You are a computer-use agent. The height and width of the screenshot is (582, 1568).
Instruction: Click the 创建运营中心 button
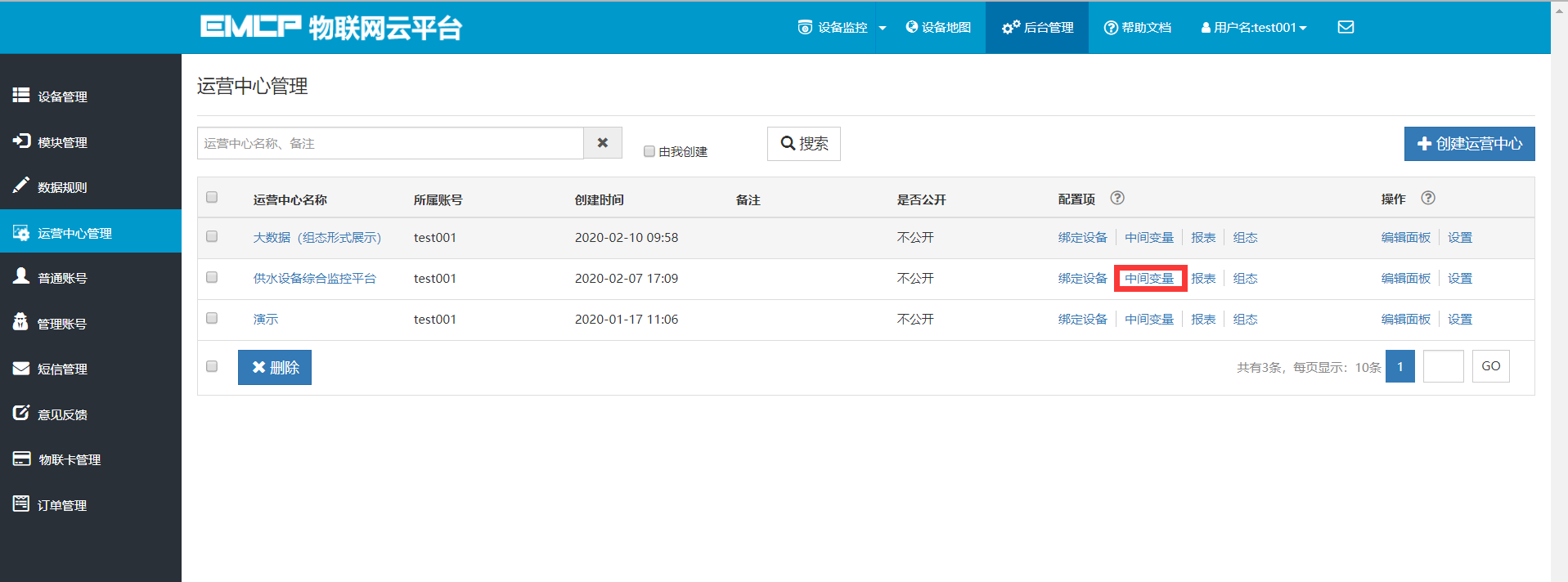tap(1470, 144)
